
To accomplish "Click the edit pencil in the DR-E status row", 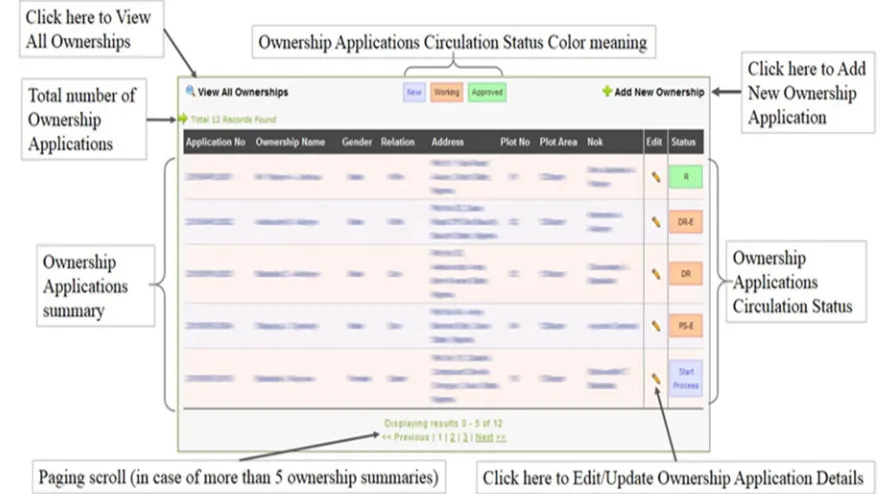I will (656, 222).
